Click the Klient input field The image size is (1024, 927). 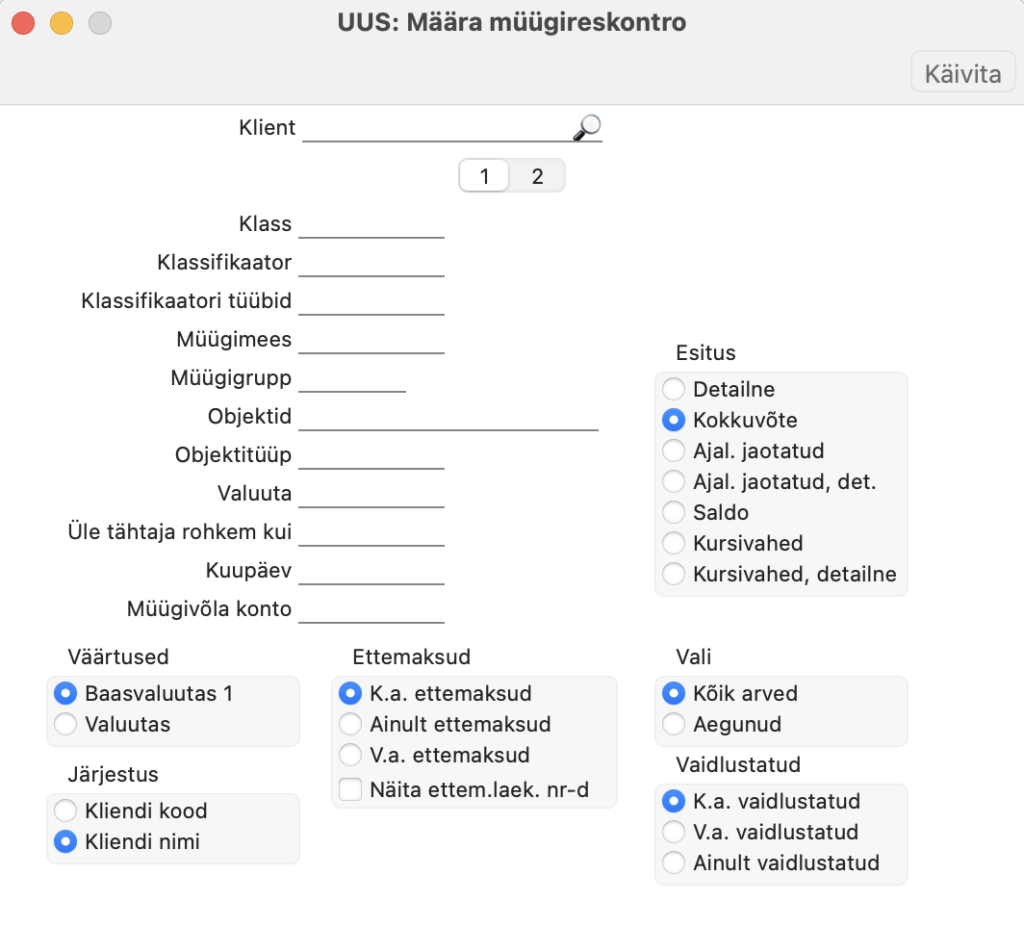438,128
